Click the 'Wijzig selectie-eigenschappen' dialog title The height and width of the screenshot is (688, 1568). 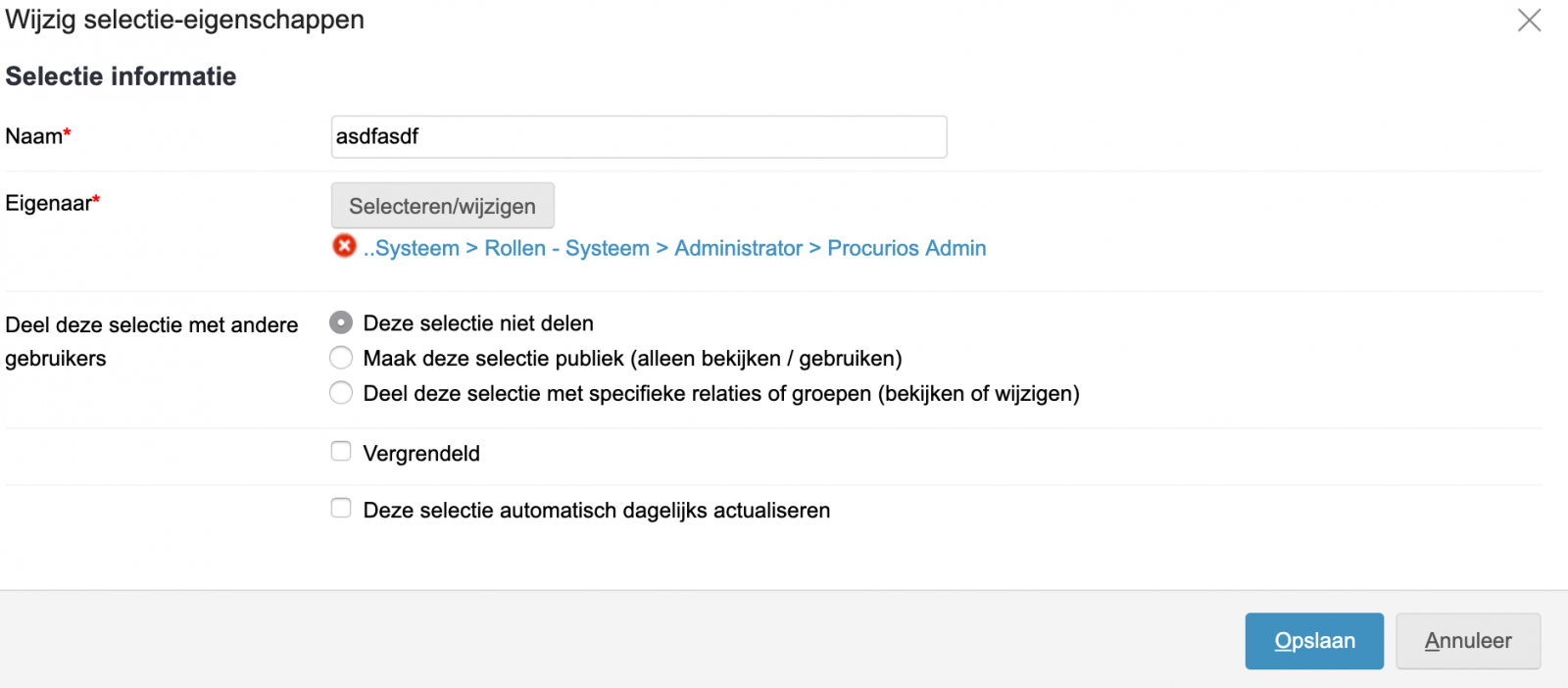[185, 21]
